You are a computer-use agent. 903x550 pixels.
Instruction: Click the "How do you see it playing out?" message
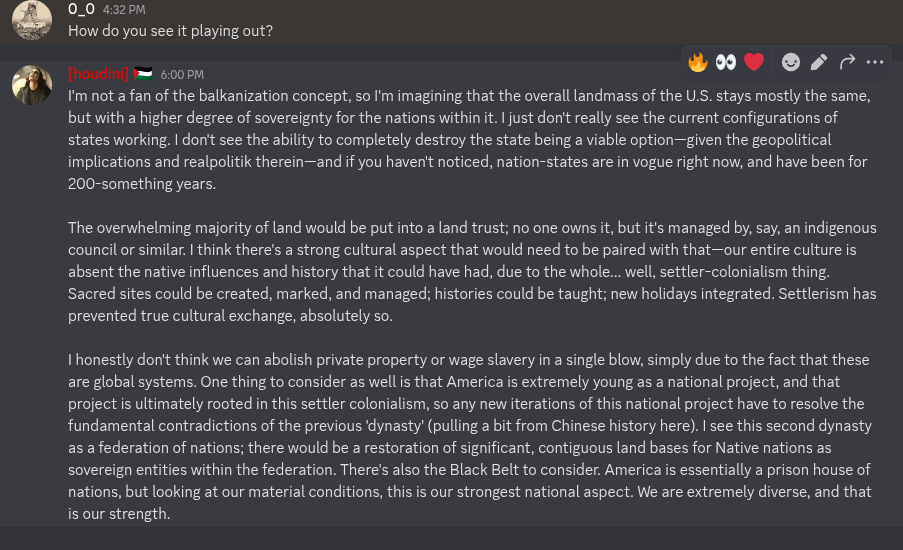point(170,31)
